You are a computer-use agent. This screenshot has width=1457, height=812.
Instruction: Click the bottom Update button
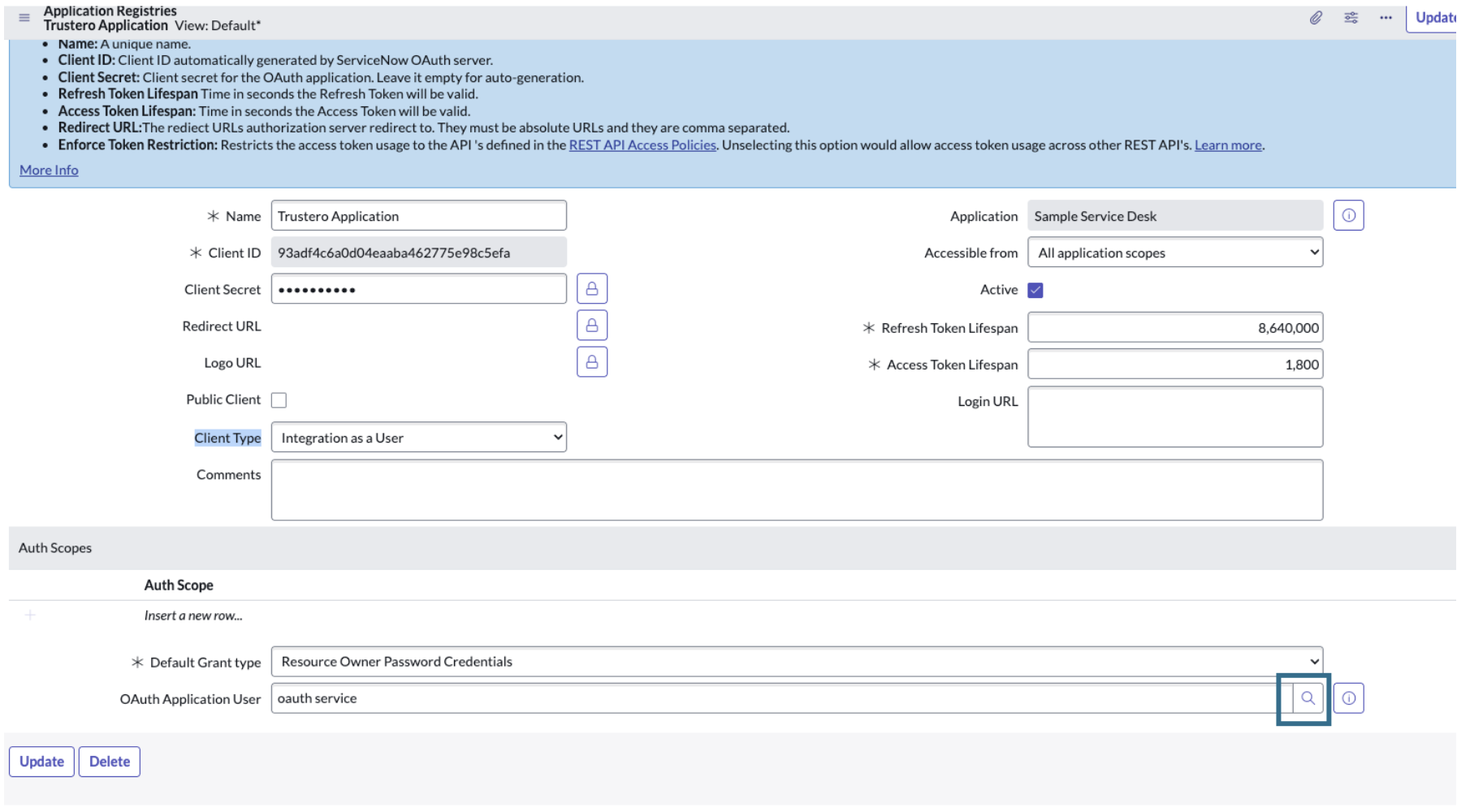(x=41, y=762)
